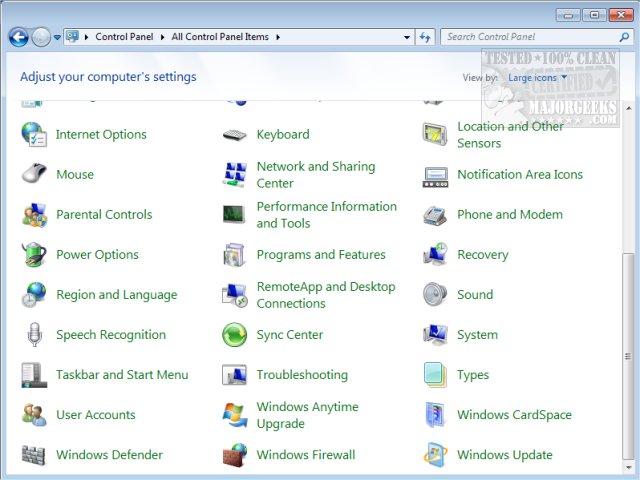Viewport: 640px width, 480px height.
Task: Click the Mouse icon
Action: [34, 174]
